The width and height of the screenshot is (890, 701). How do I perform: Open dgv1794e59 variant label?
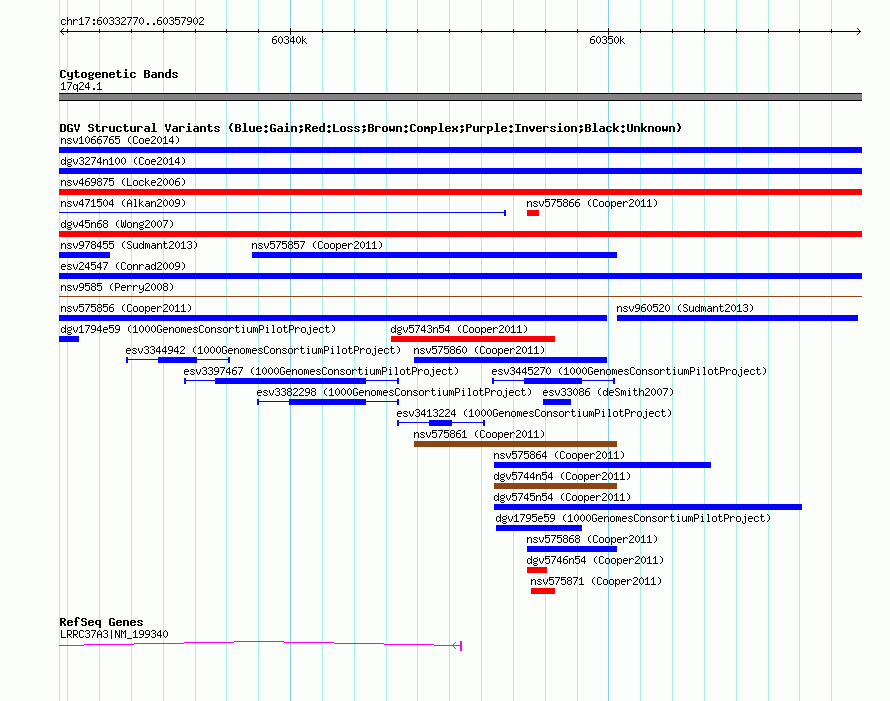click(x=198, y=329)
